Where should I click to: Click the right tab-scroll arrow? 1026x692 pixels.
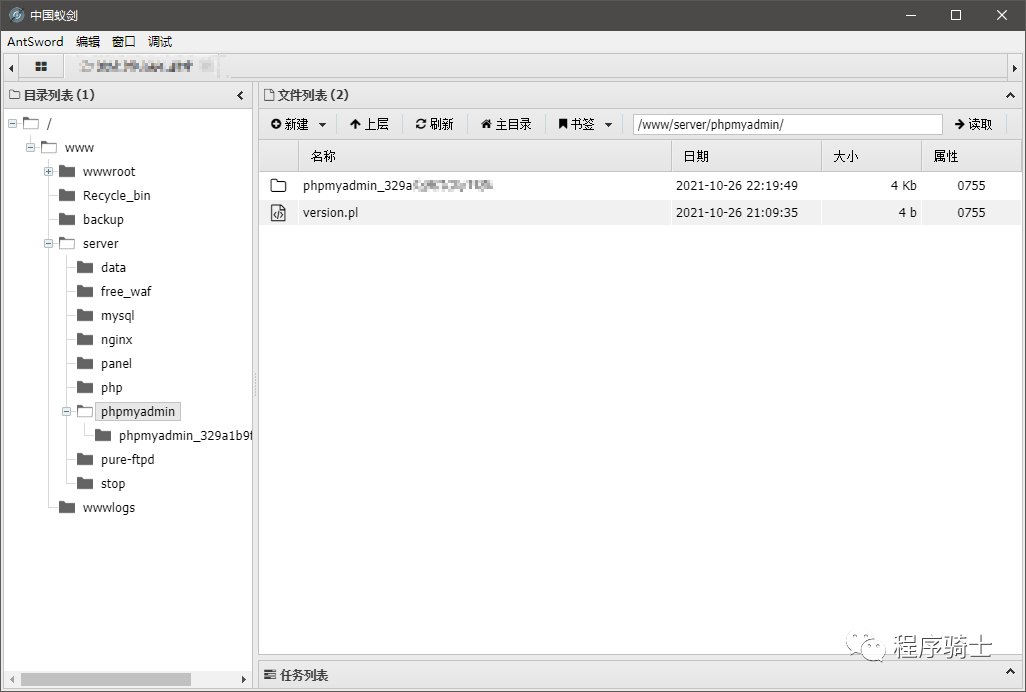[x=1014, y=67]
